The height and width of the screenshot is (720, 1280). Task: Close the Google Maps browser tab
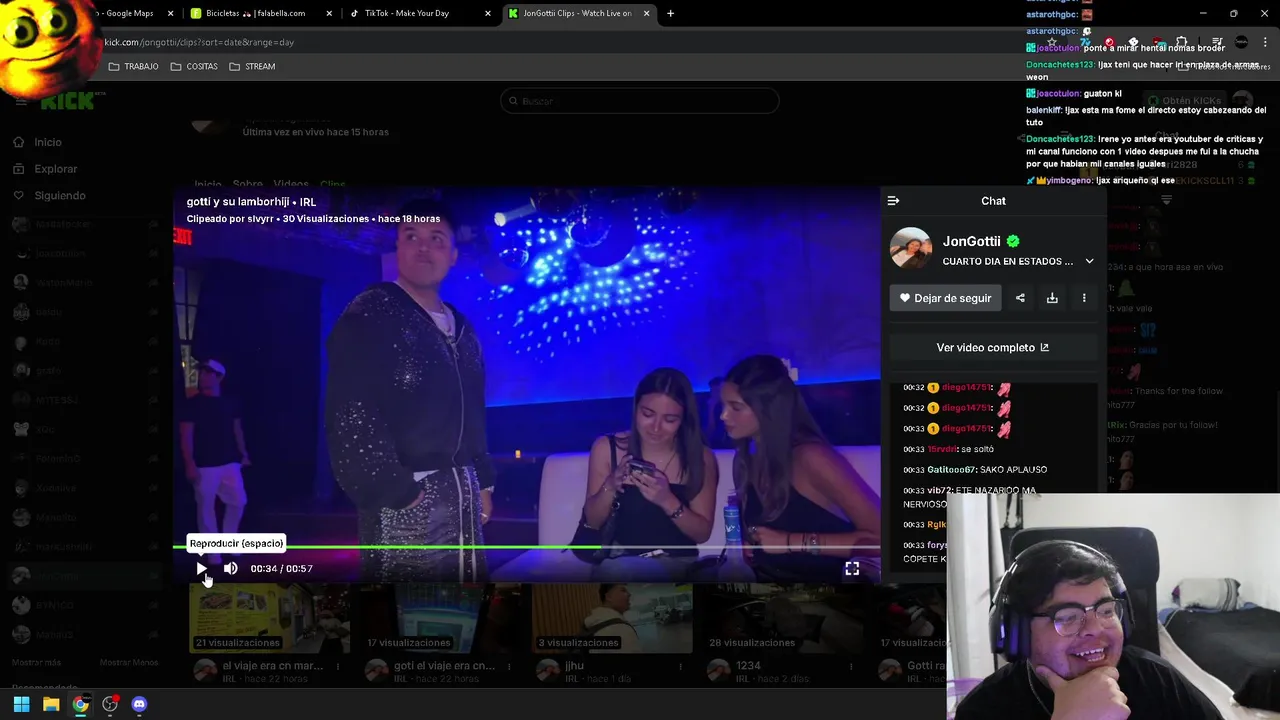tap(170, 13)
